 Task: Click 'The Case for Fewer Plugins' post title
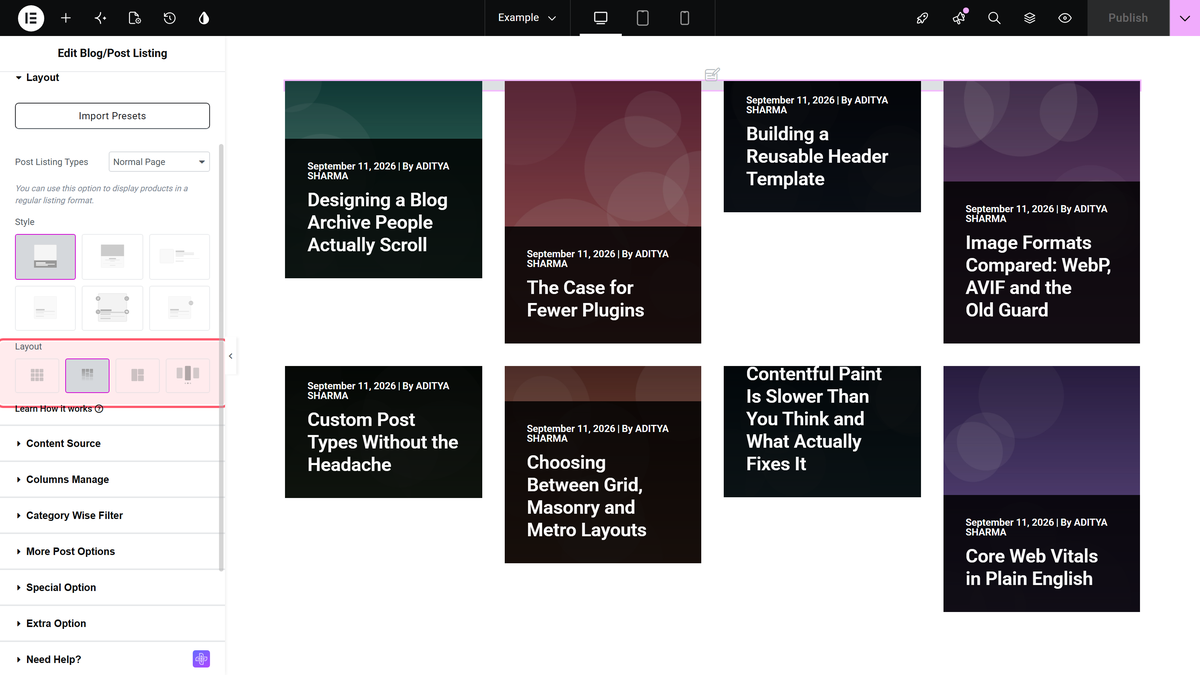[585, 299]
